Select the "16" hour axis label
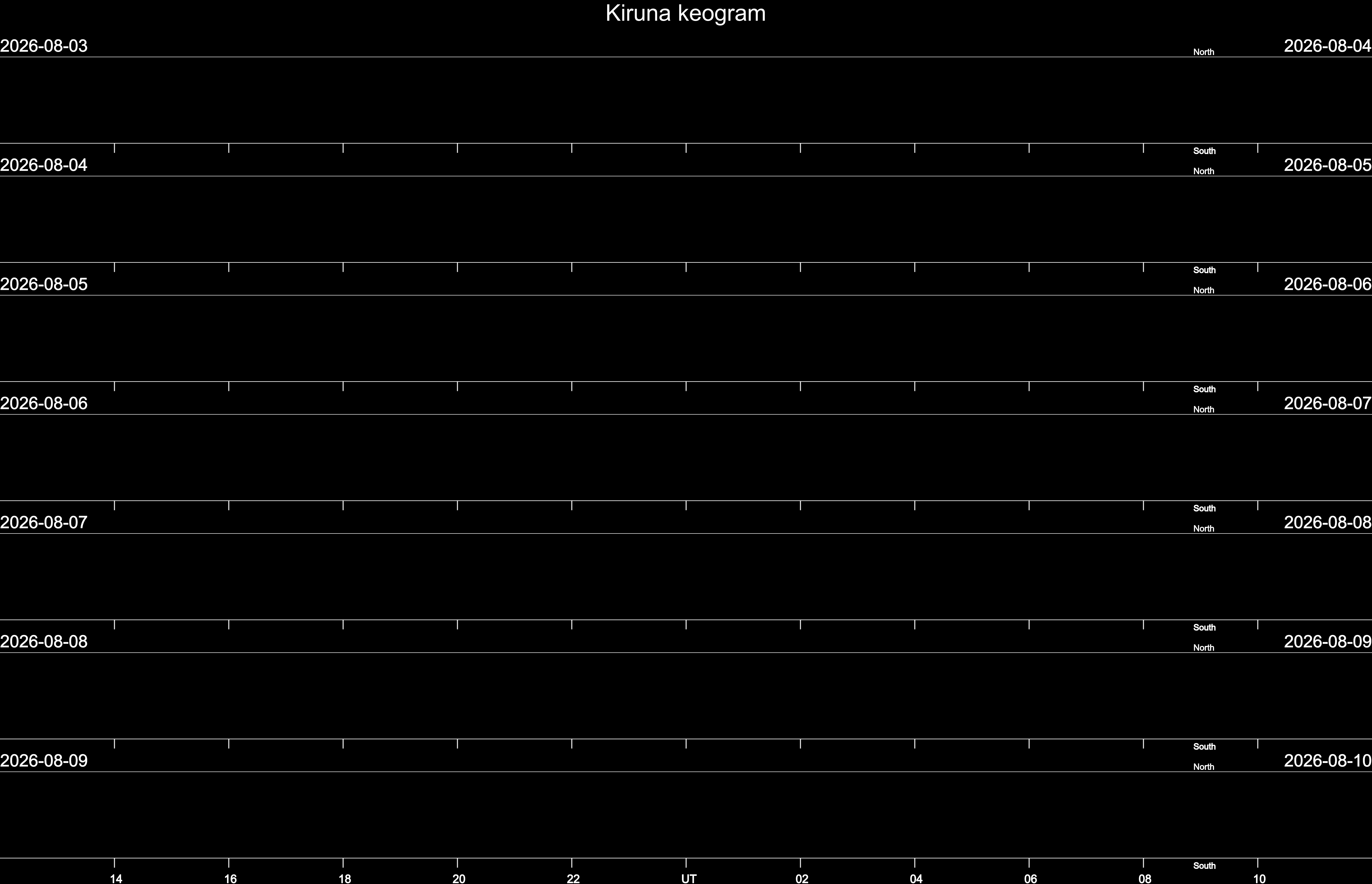This screenshot has width=1372, height=884. pyautogui.click(x=230, y=878)
